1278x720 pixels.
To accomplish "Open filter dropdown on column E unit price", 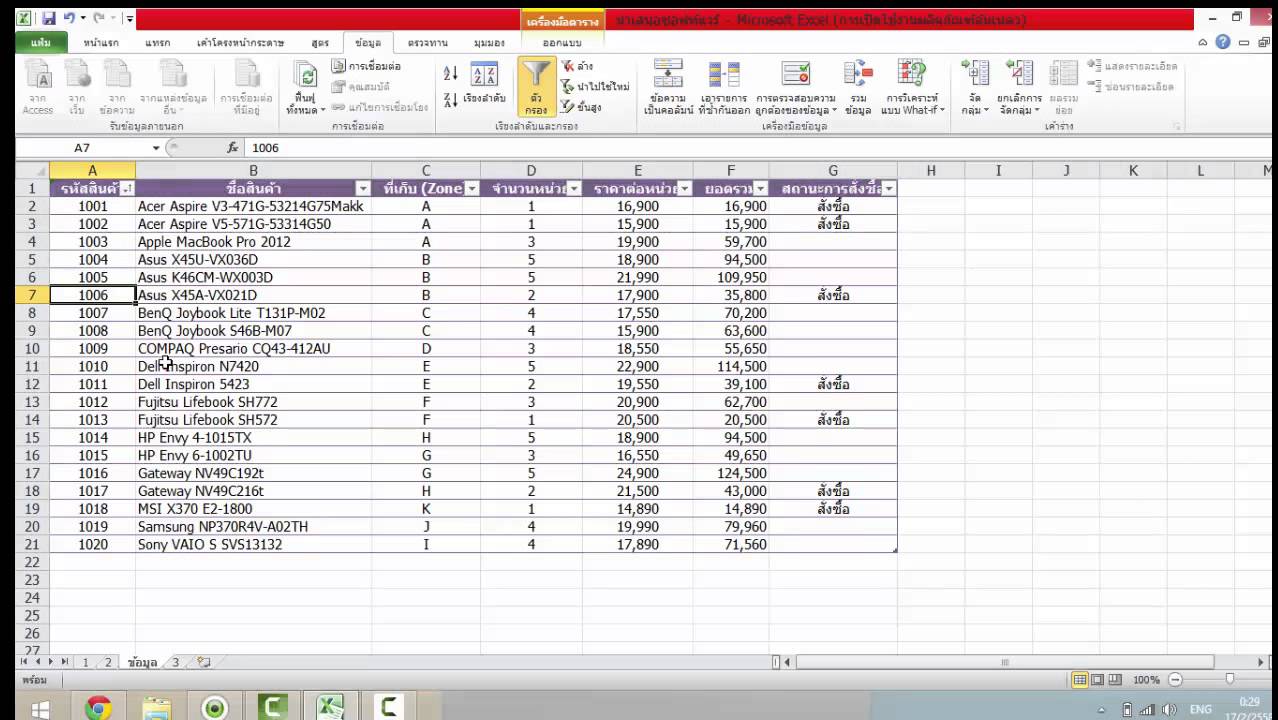I will tap(684, 188).
